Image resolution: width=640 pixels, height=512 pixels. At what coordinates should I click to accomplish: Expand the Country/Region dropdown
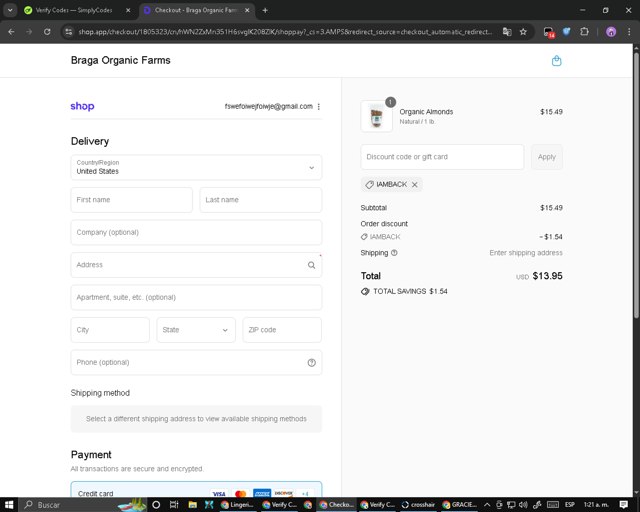coord(196,167)
